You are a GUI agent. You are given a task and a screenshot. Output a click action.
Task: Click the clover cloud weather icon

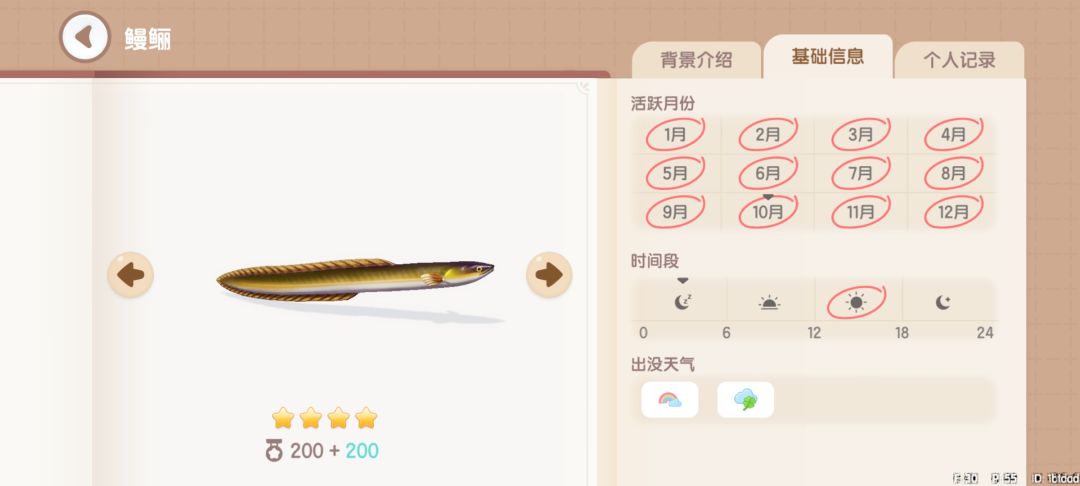pyautogui.click(x=745, y=400)
